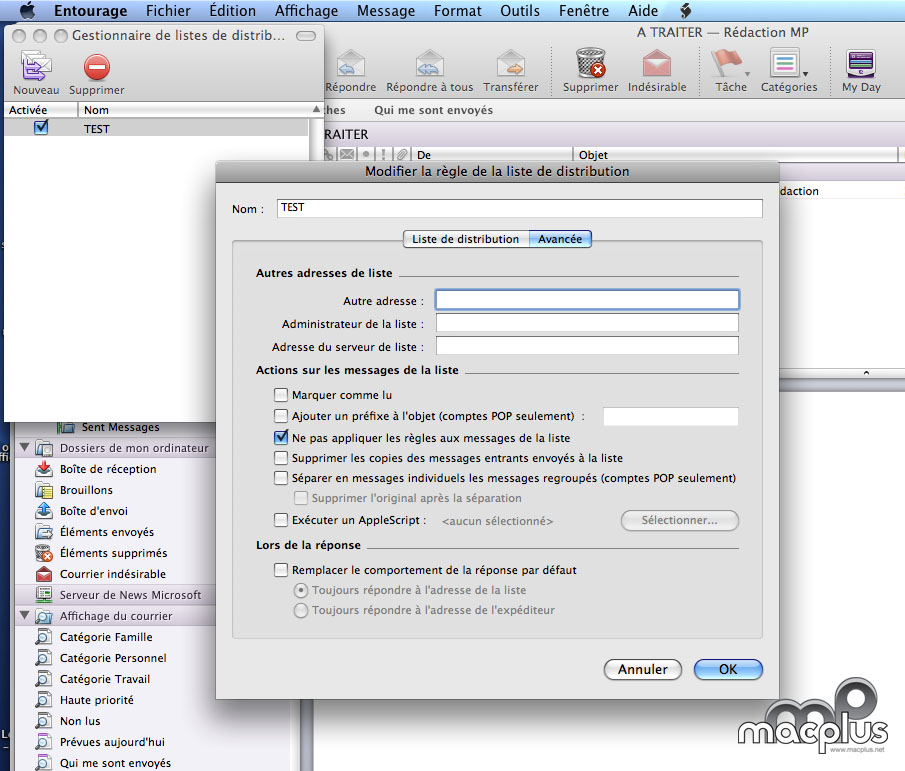Select Brouillons folder
This screenshot has width=905, height=771.
click(x=87, y=490)
